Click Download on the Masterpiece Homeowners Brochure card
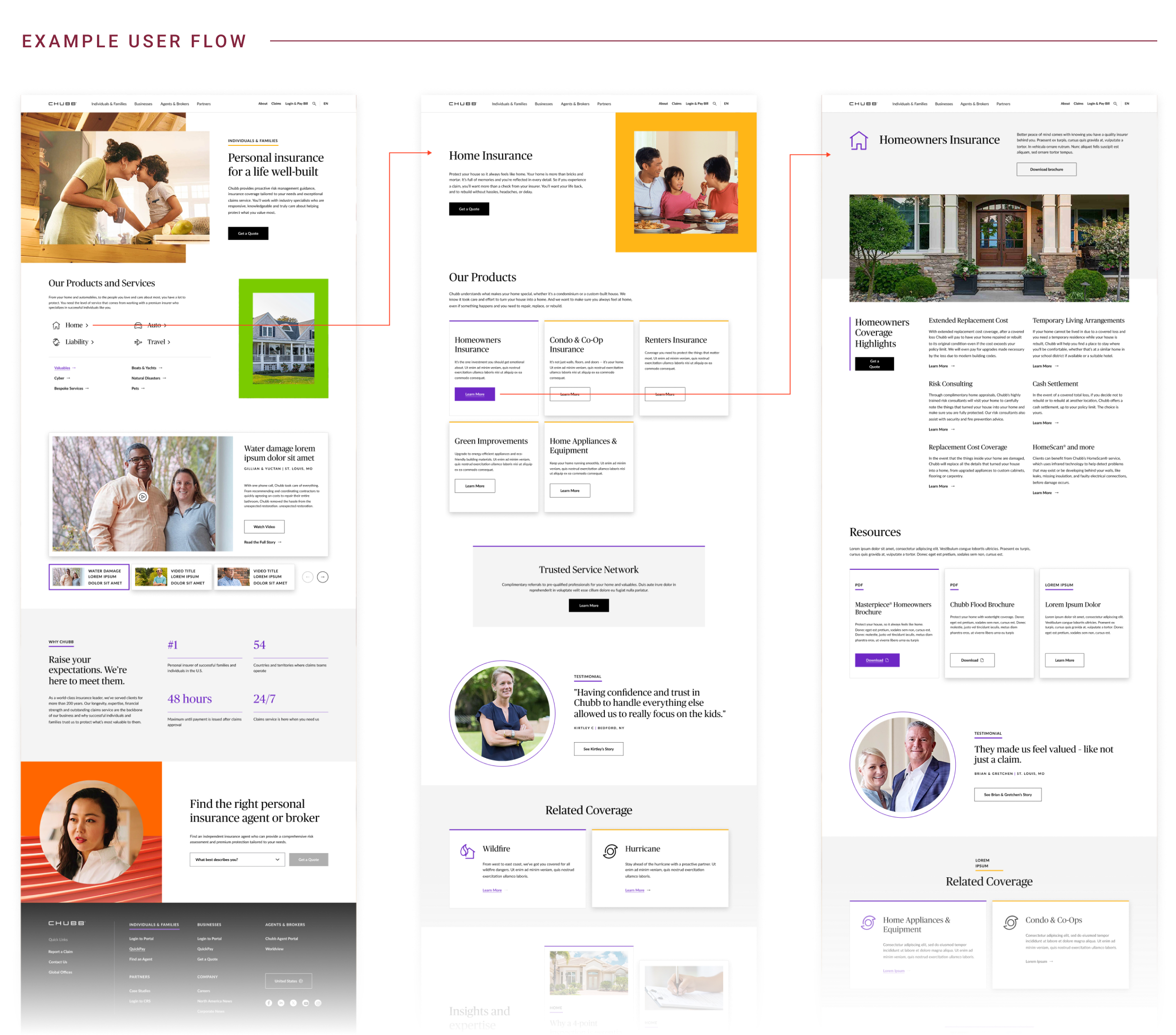 (x=877, y=660)
